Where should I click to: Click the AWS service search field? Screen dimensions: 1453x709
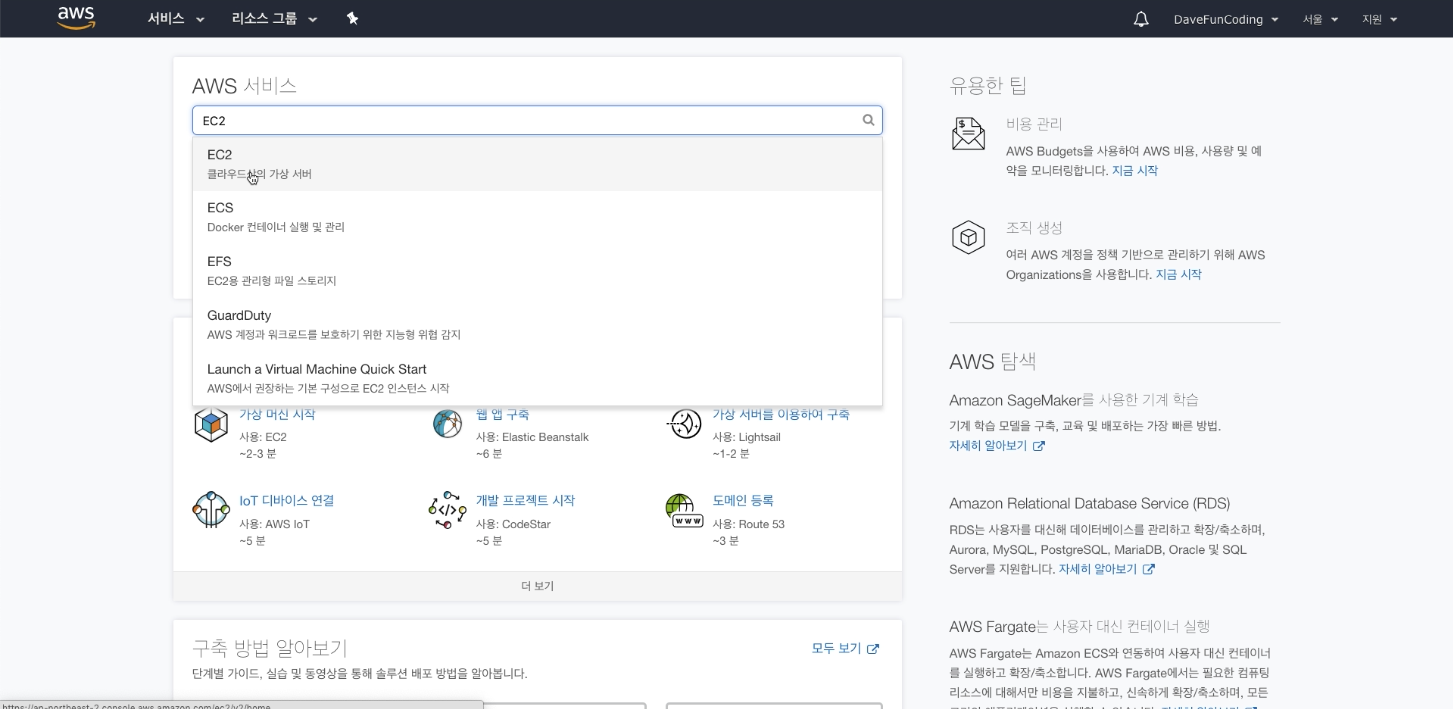pyautogui.click(x=537, y=120)
